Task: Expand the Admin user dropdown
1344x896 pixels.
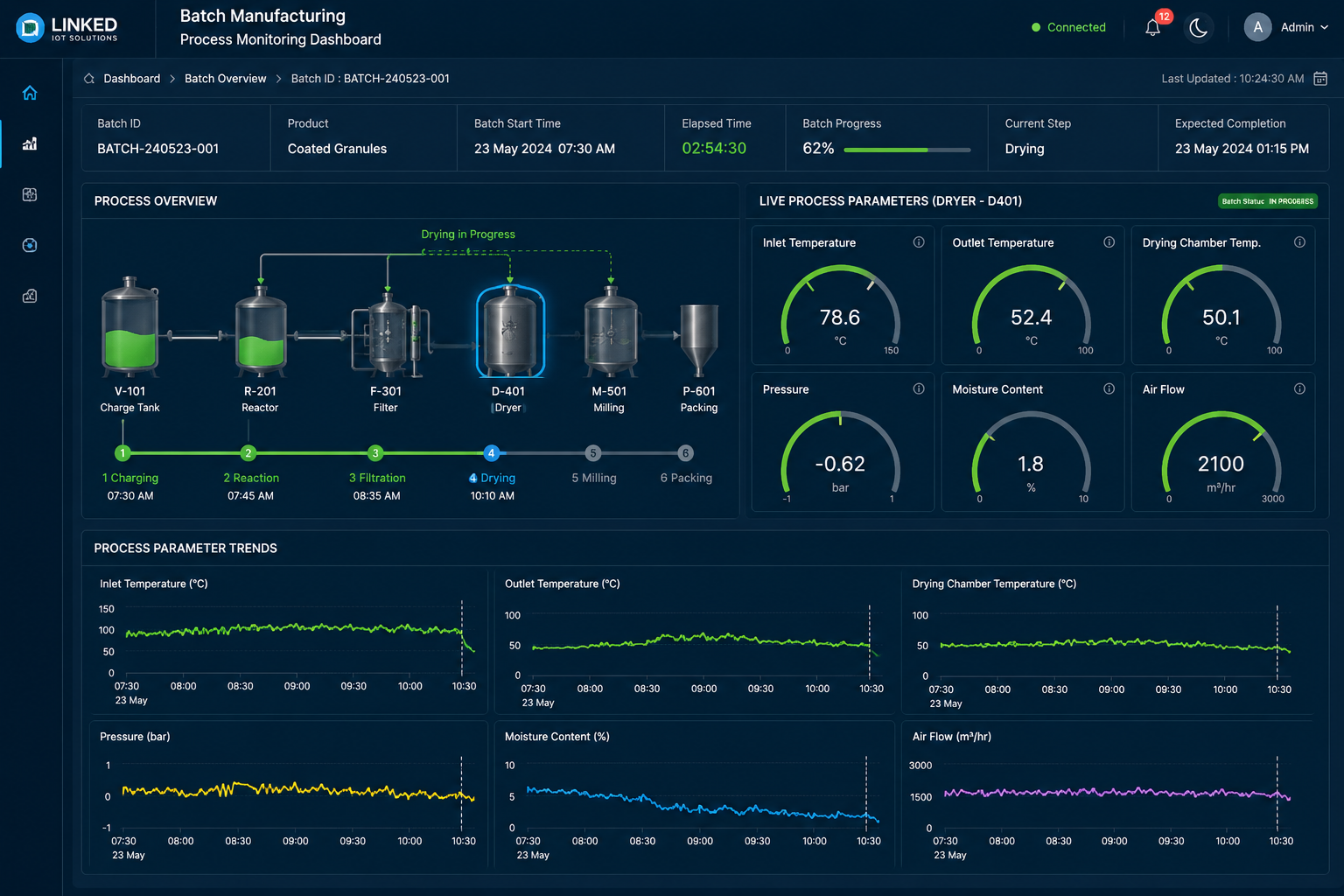Action: pyautogui.click(x=1286, y=27)
